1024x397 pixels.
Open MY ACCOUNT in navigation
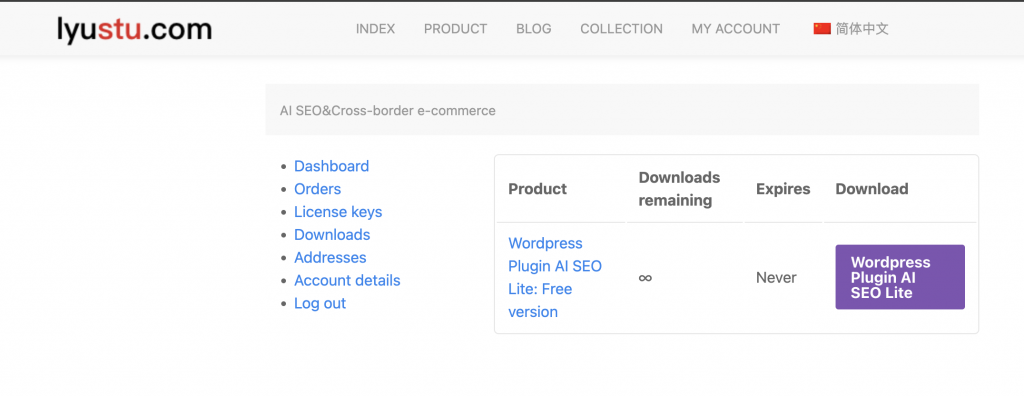click(x=735, y=29)
